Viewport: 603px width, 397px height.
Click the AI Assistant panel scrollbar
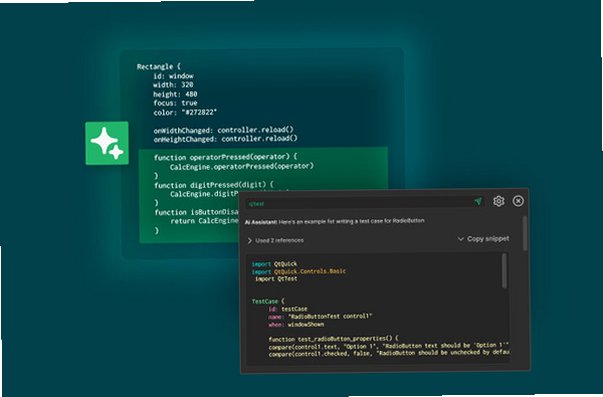tap(525, 233)
